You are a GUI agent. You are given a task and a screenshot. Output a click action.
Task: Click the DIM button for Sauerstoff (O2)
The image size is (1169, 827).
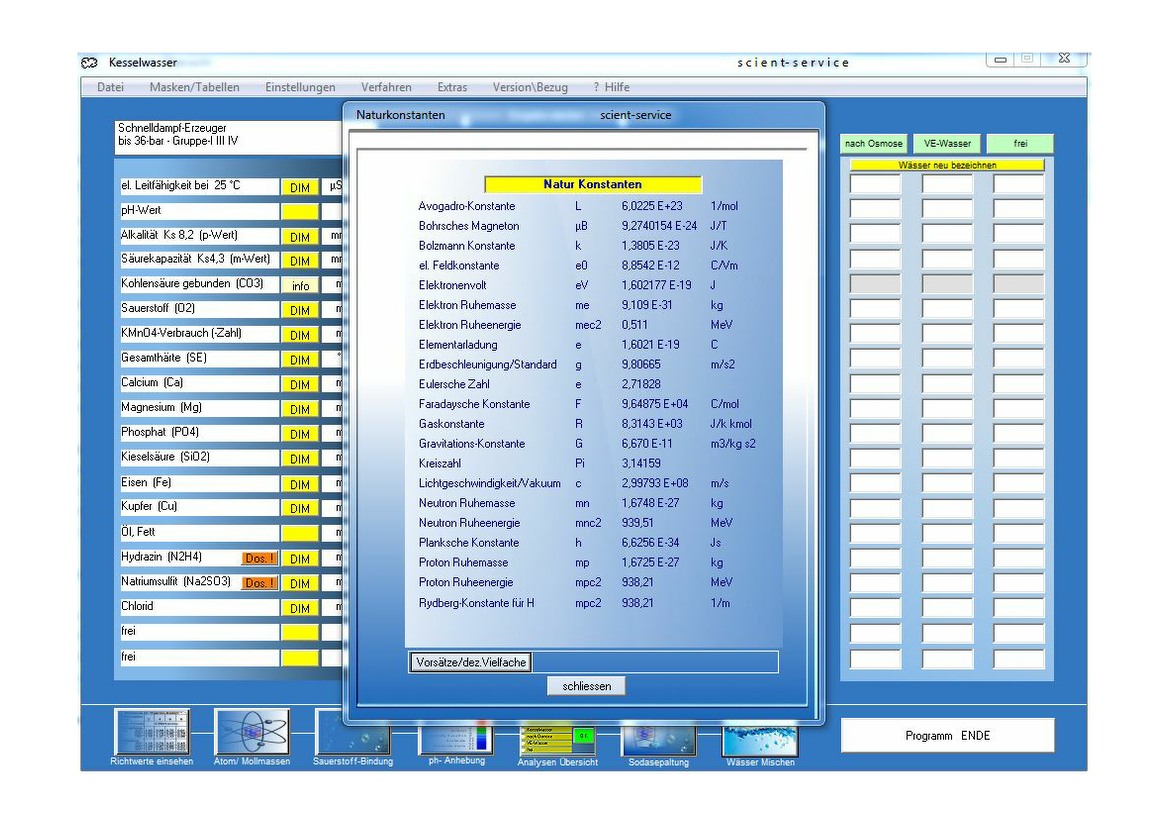(x=300, y=311)
